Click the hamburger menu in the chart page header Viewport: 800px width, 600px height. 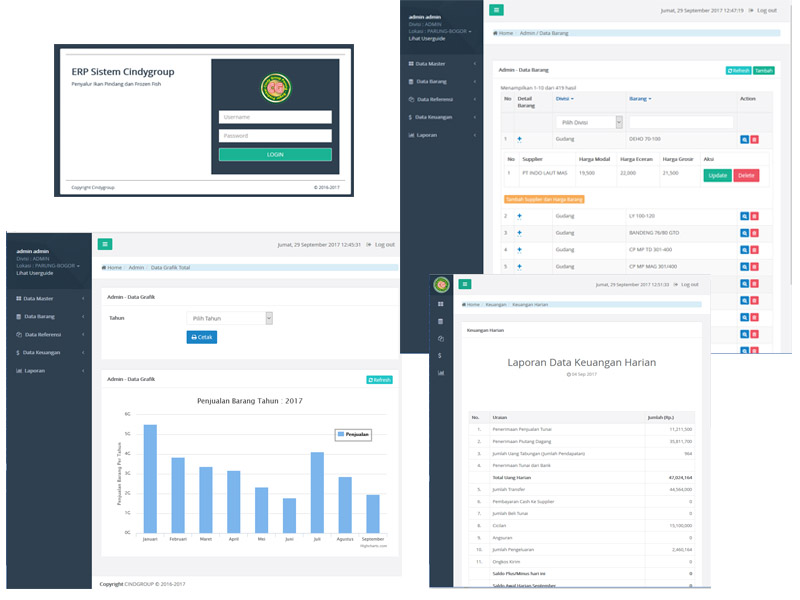pos(104,243)
